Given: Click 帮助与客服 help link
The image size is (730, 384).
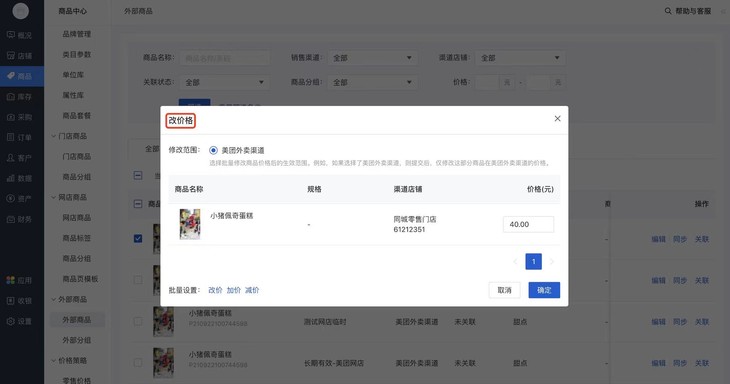Looking at the screenshot, I should coord(693,11).
